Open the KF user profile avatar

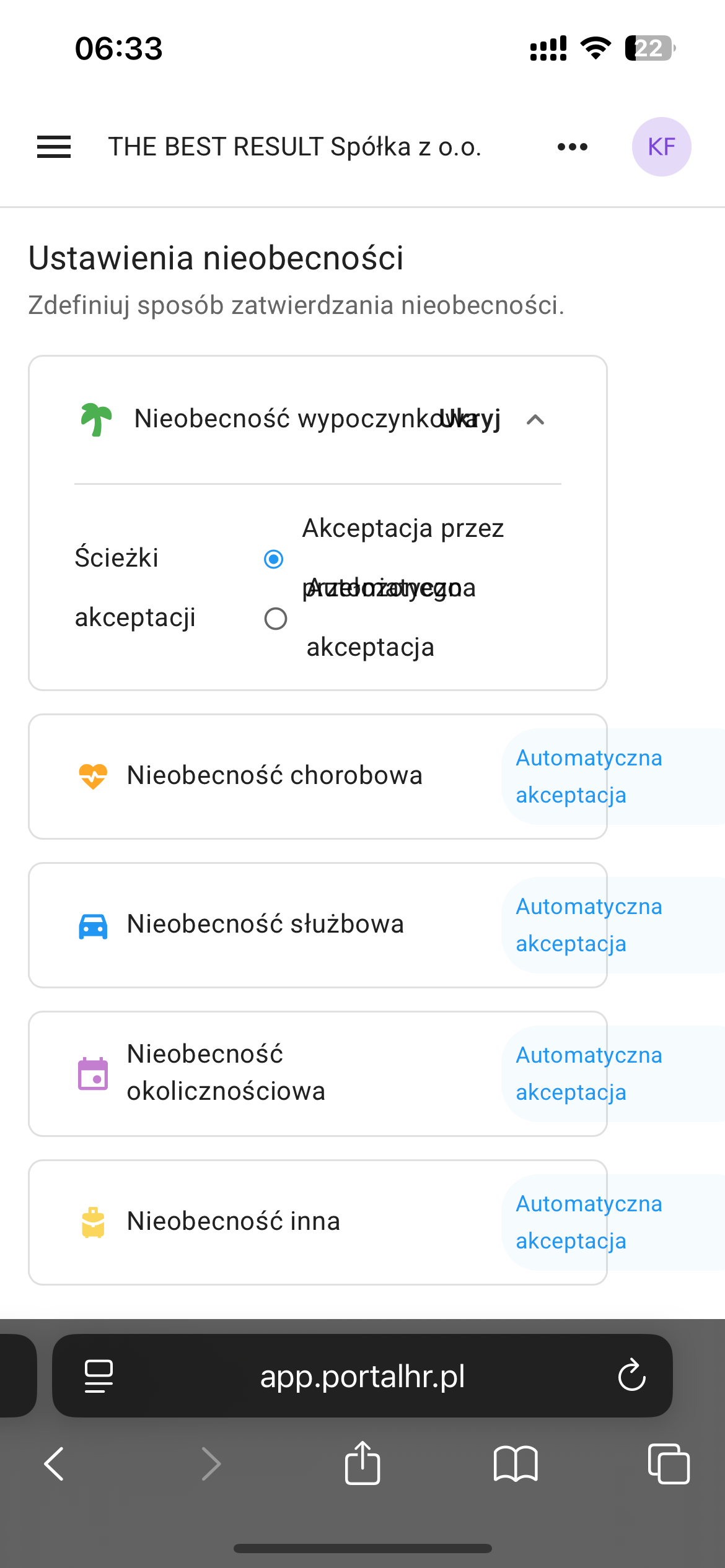[661, 147]
